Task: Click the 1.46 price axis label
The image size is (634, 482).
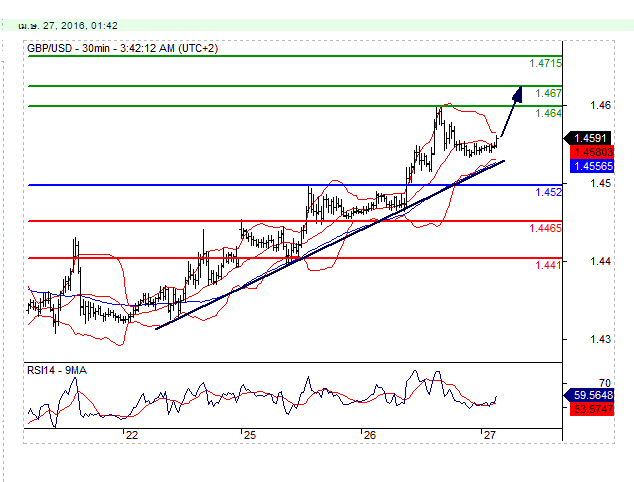Action: pos(600,106)
